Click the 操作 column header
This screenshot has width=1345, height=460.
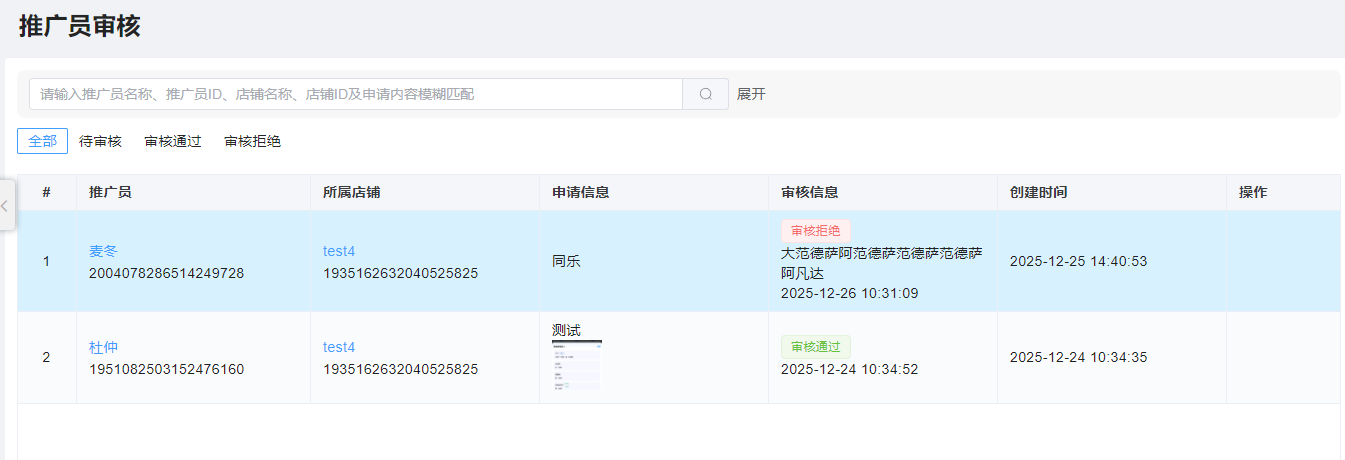tap(1253, 192)
